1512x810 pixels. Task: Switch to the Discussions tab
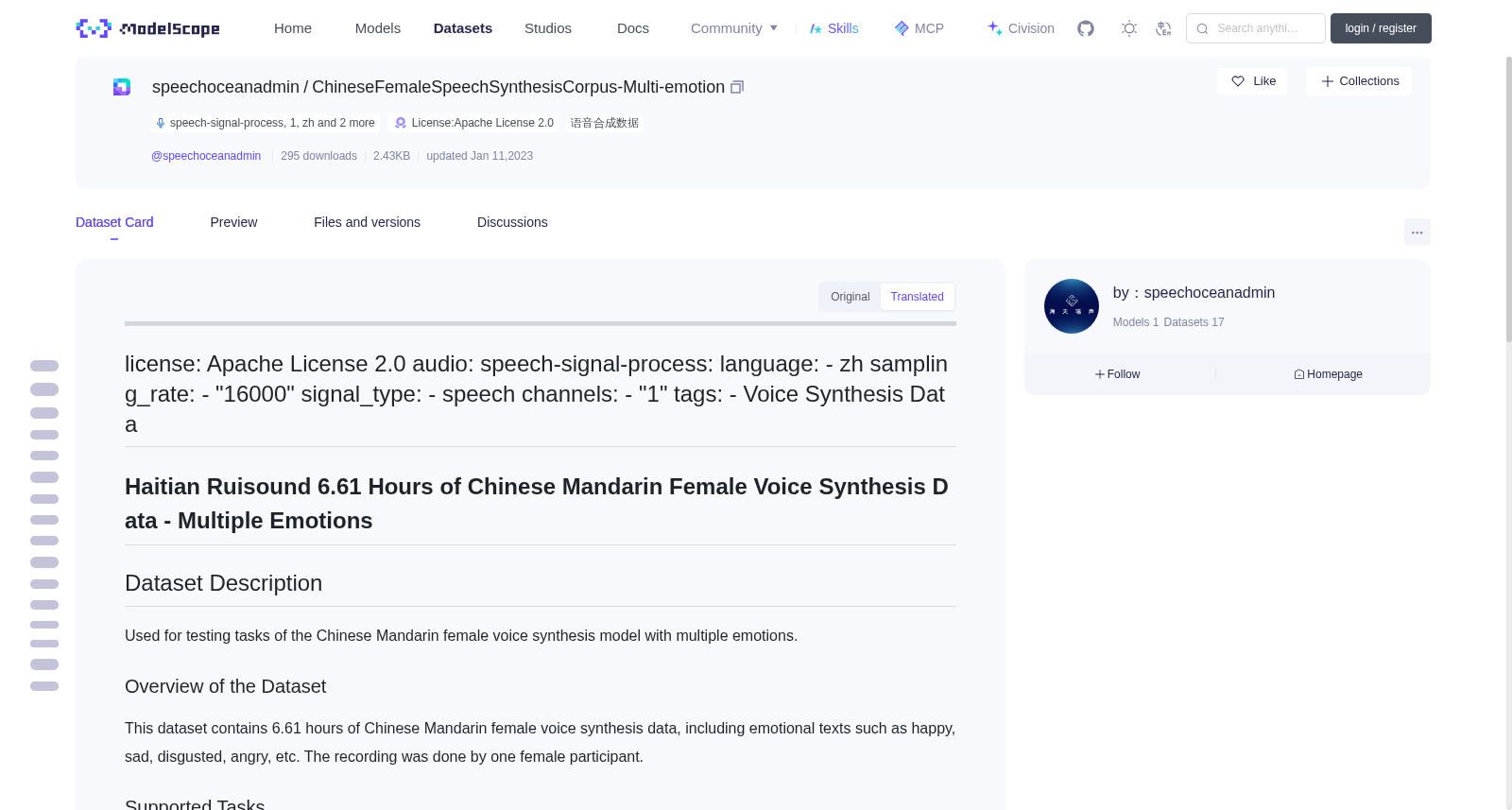coord(512,222)
